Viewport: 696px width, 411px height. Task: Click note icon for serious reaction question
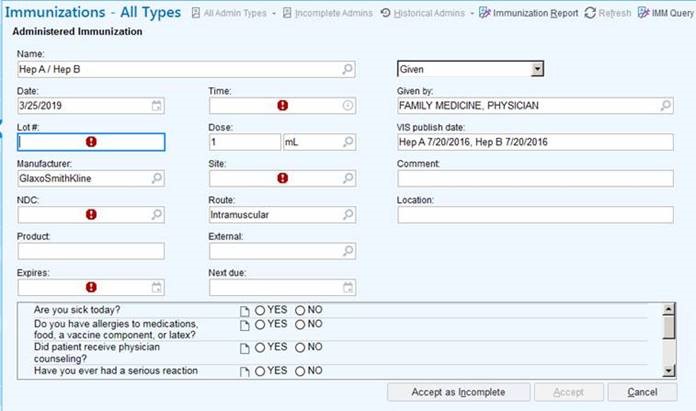(245, 371)
